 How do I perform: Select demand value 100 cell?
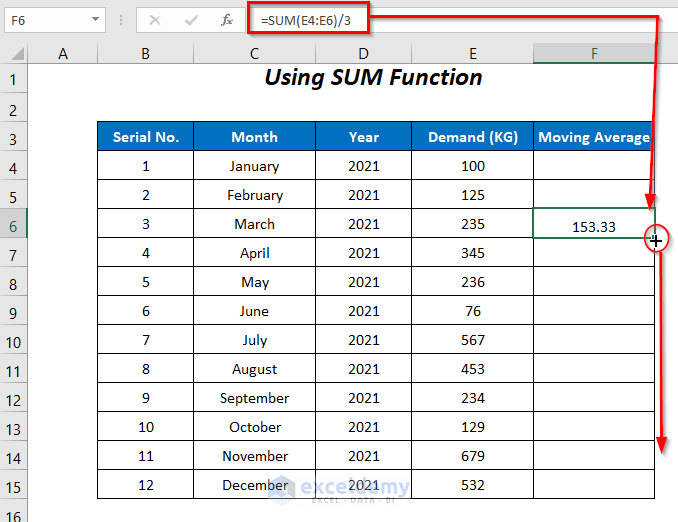tap(473, 166)
